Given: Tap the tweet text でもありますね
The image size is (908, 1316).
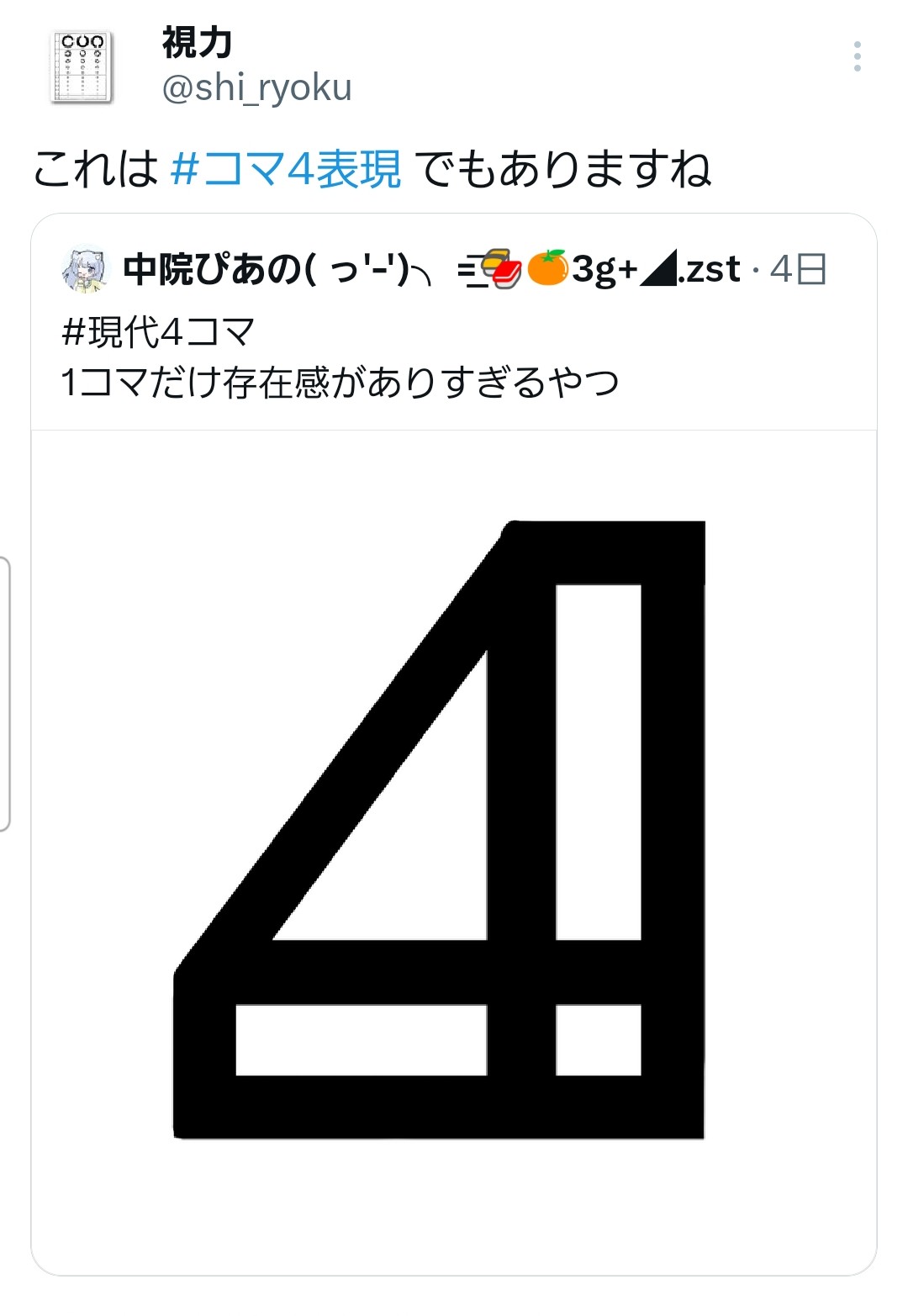Looking at the screenshot, I should point(563,168).
